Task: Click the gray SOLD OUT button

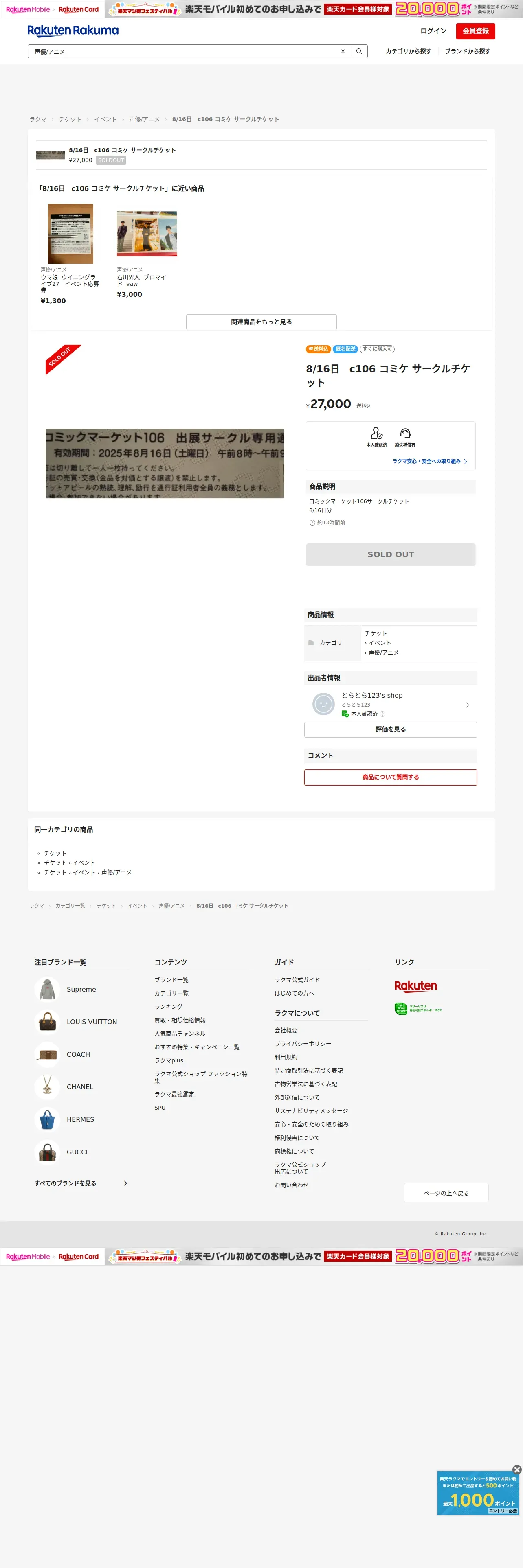Action: (x=391, y=554)
